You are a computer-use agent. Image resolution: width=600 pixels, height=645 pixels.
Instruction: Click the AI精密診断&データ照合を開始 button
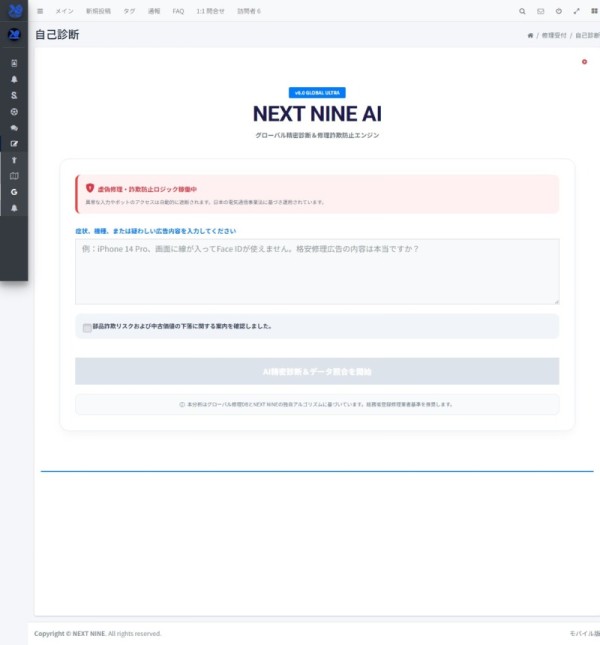[317, 371]
